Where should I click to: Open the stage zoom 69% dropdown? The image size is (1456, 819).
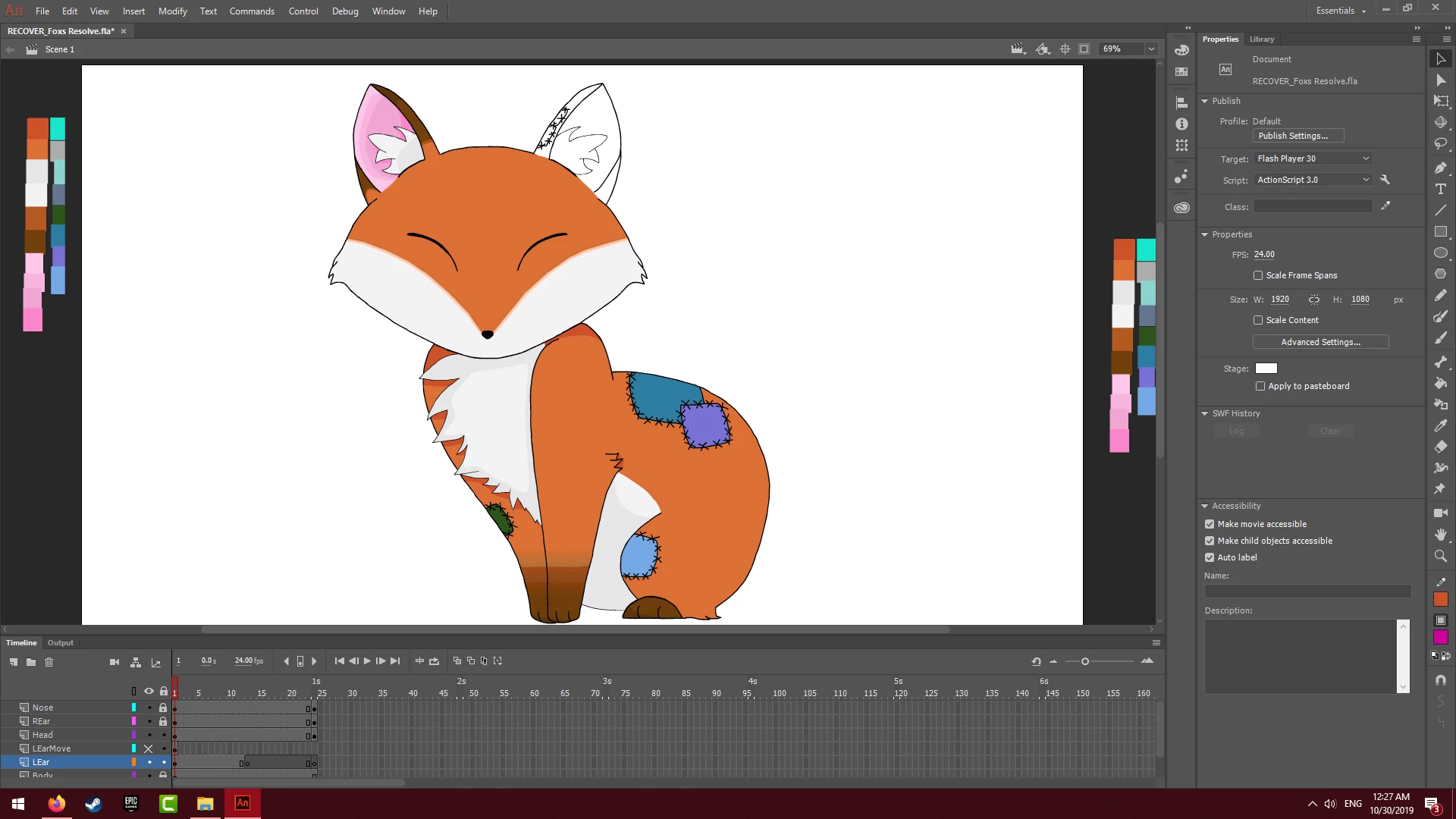click(x=1151, y=49)
